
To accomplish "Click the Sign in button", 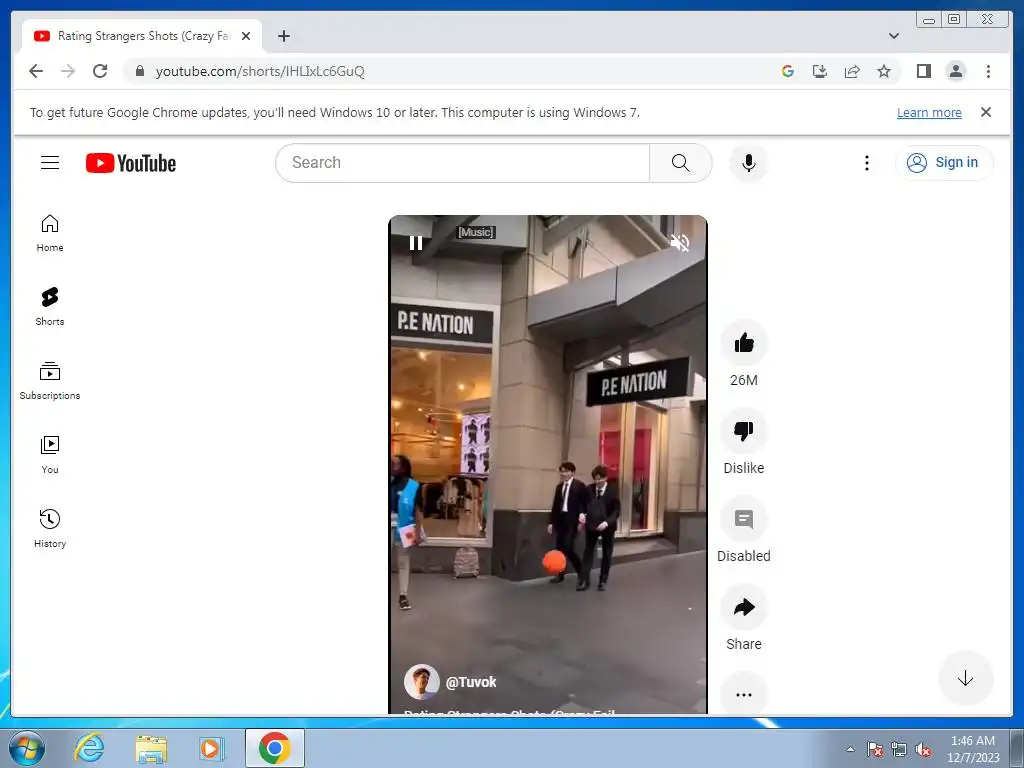I will 944,163.
